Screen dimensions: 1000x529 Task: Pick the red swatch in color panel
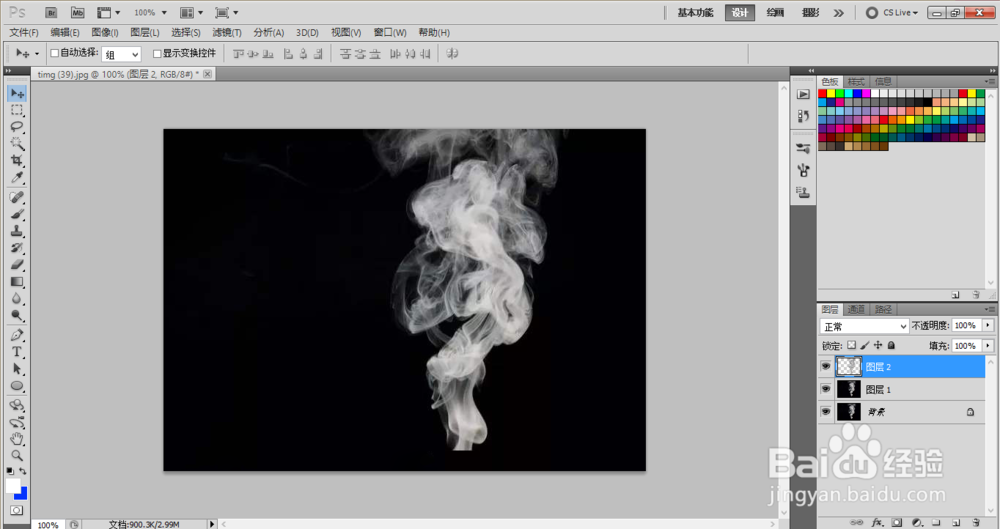click(823, 94)
